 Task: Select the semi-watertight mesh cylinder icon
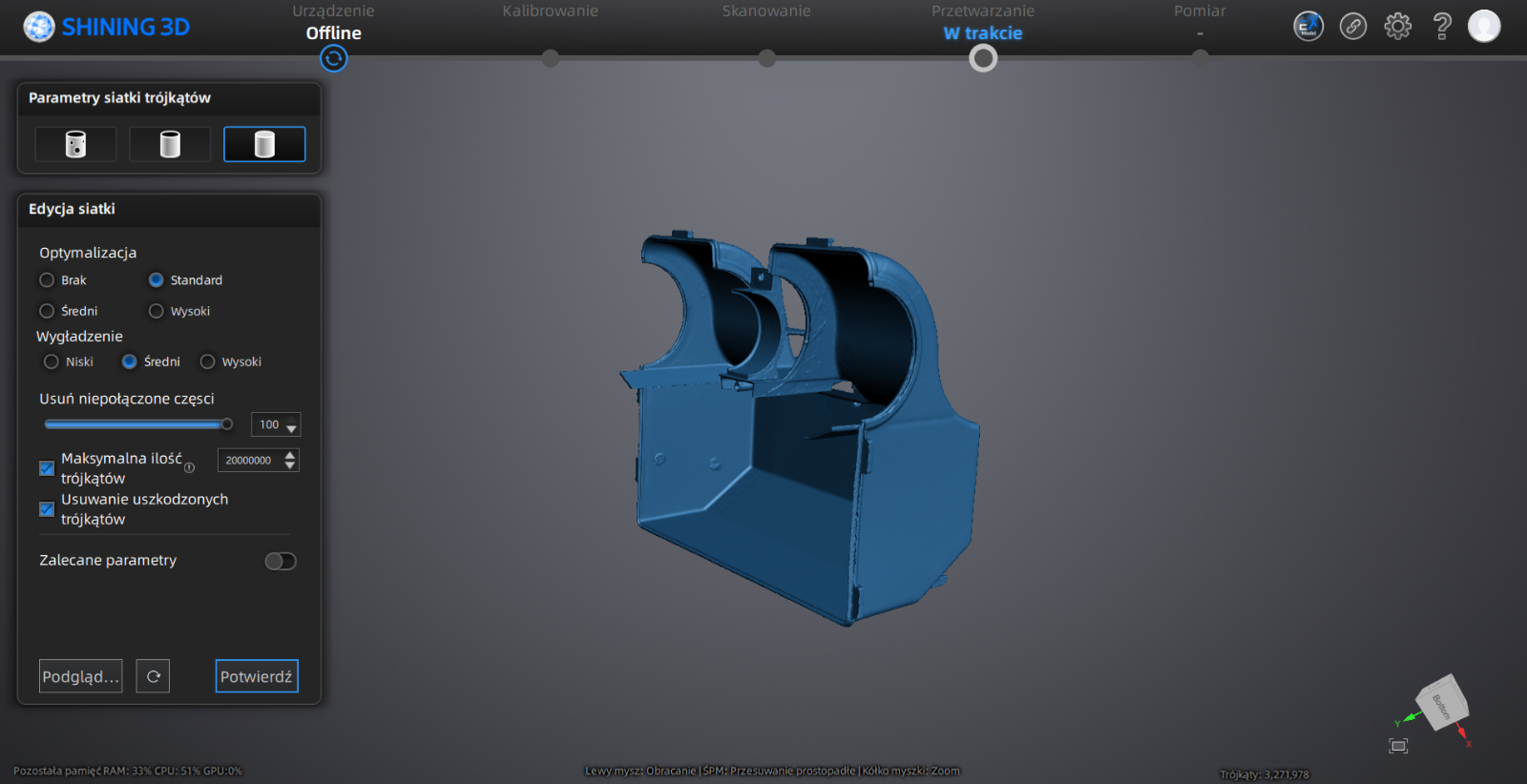tap(170, 144)
